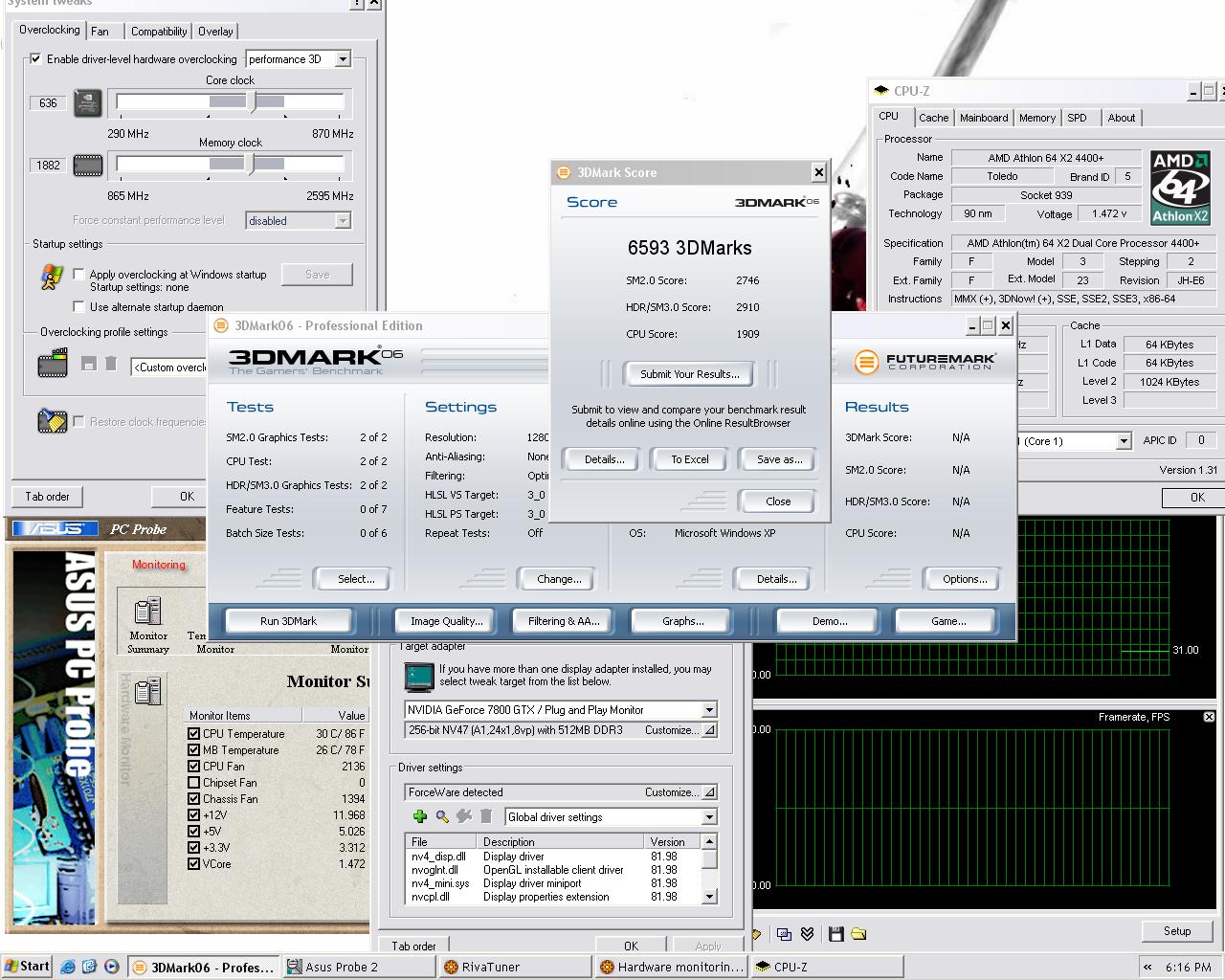This screenshot has width=1225, height=980.
Task: Enable Apply overclocking at Windows startup
Action: tap(78, 274)
